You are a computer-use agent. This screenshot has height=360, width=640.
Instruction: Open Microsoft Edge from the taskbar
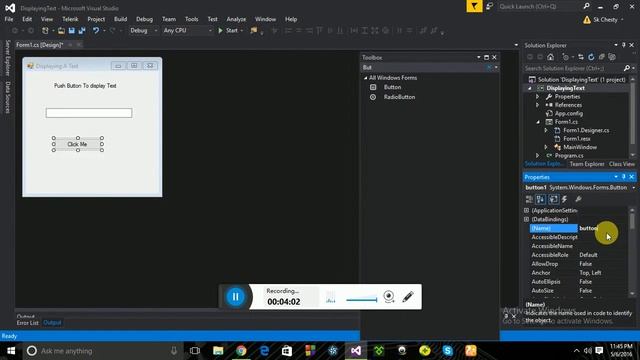tap(264, 351)
